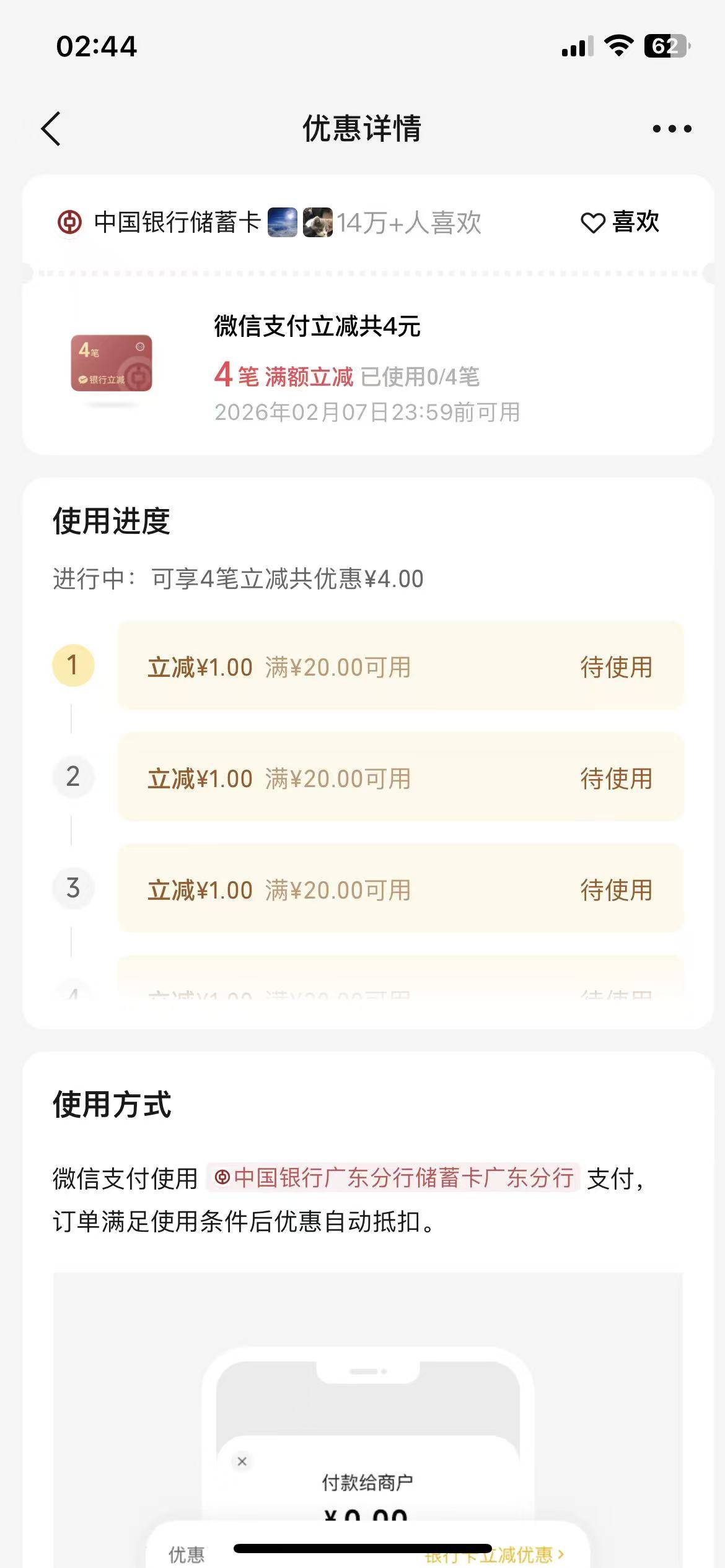The image size is (725, 1568).
Task: Tap the sky avatar thumbnail
Action: (283, 222)
